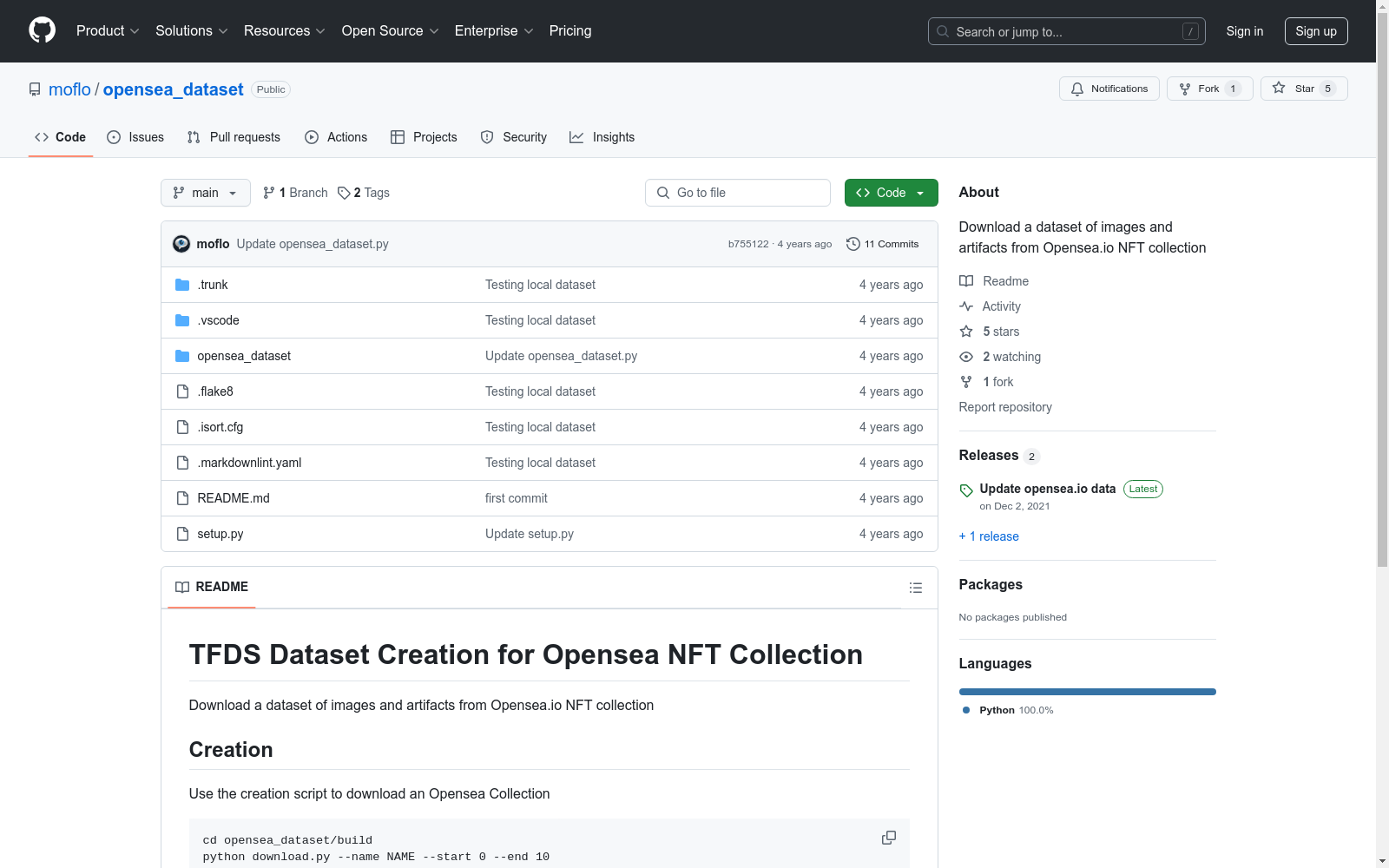Click the fork icon beside 1 fork

[x=966, y=382]
